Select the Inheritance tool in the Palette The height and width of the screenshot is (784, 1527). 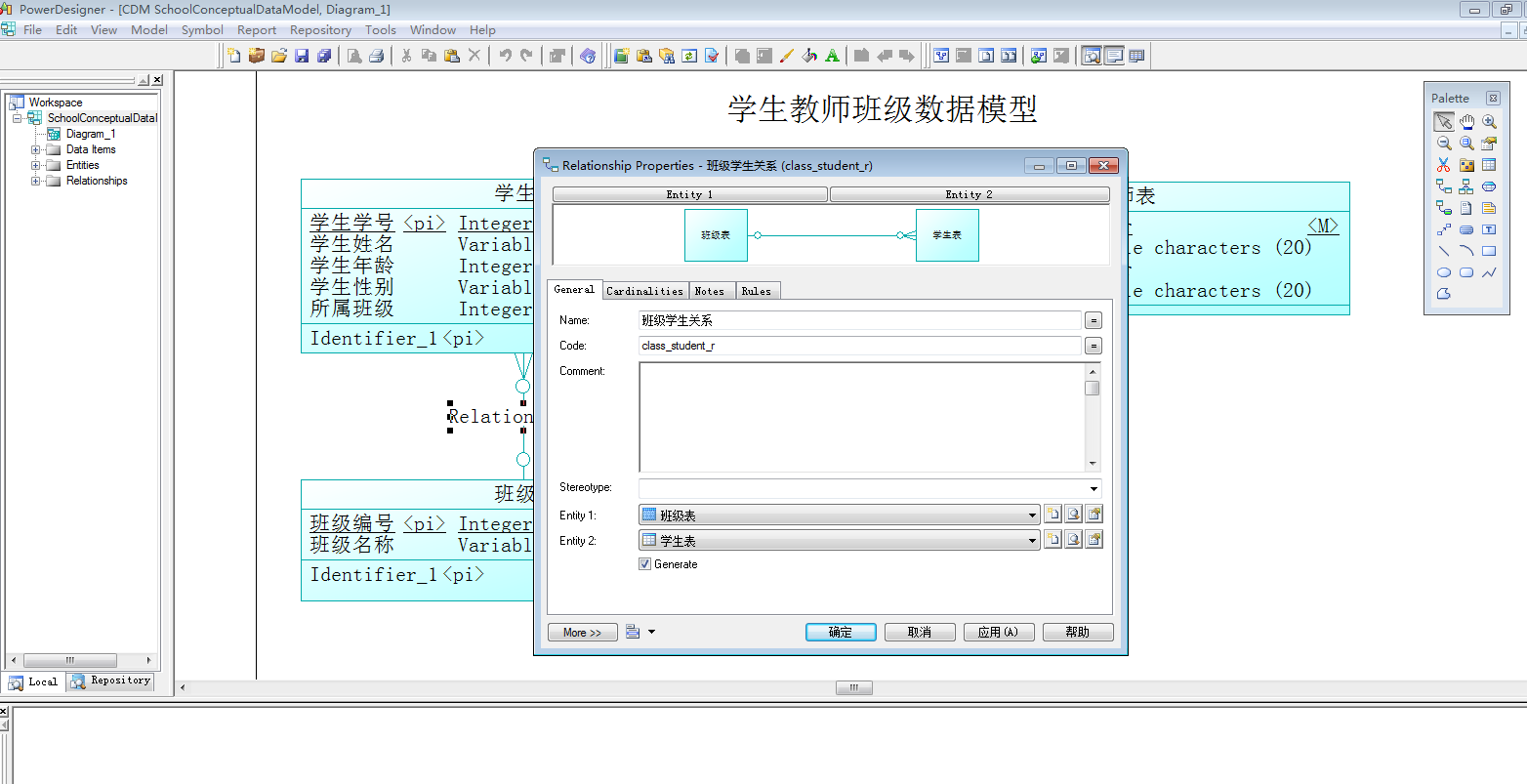pyautogui.click(x=1466, y=186)
